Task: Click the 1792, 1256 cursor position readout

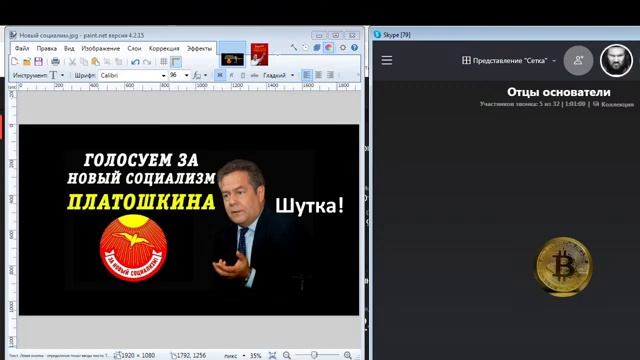Action: click(x=188, y=356)
